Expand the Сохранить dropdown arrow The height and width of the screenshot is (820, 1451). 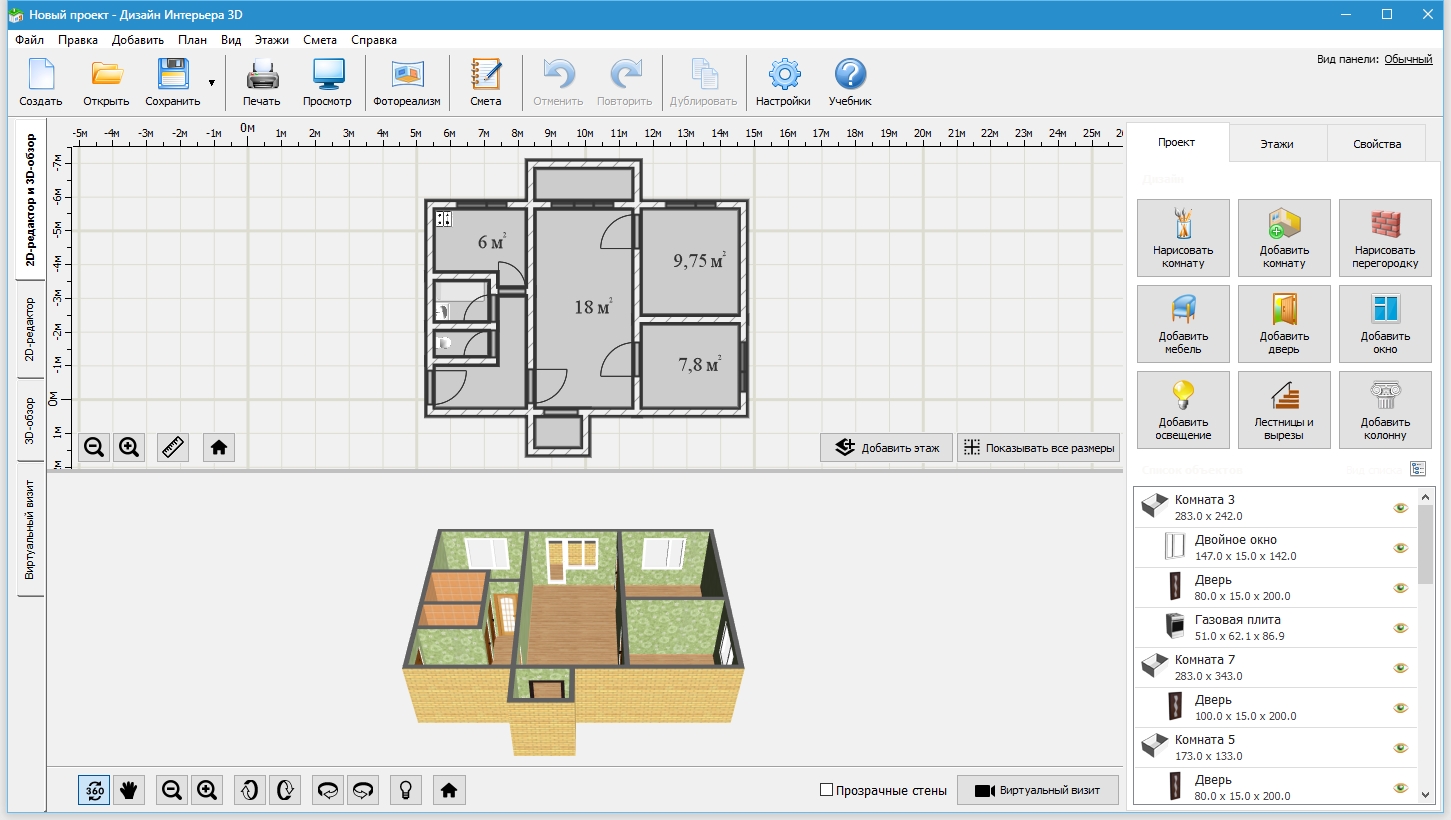click(x=211, y=83)
